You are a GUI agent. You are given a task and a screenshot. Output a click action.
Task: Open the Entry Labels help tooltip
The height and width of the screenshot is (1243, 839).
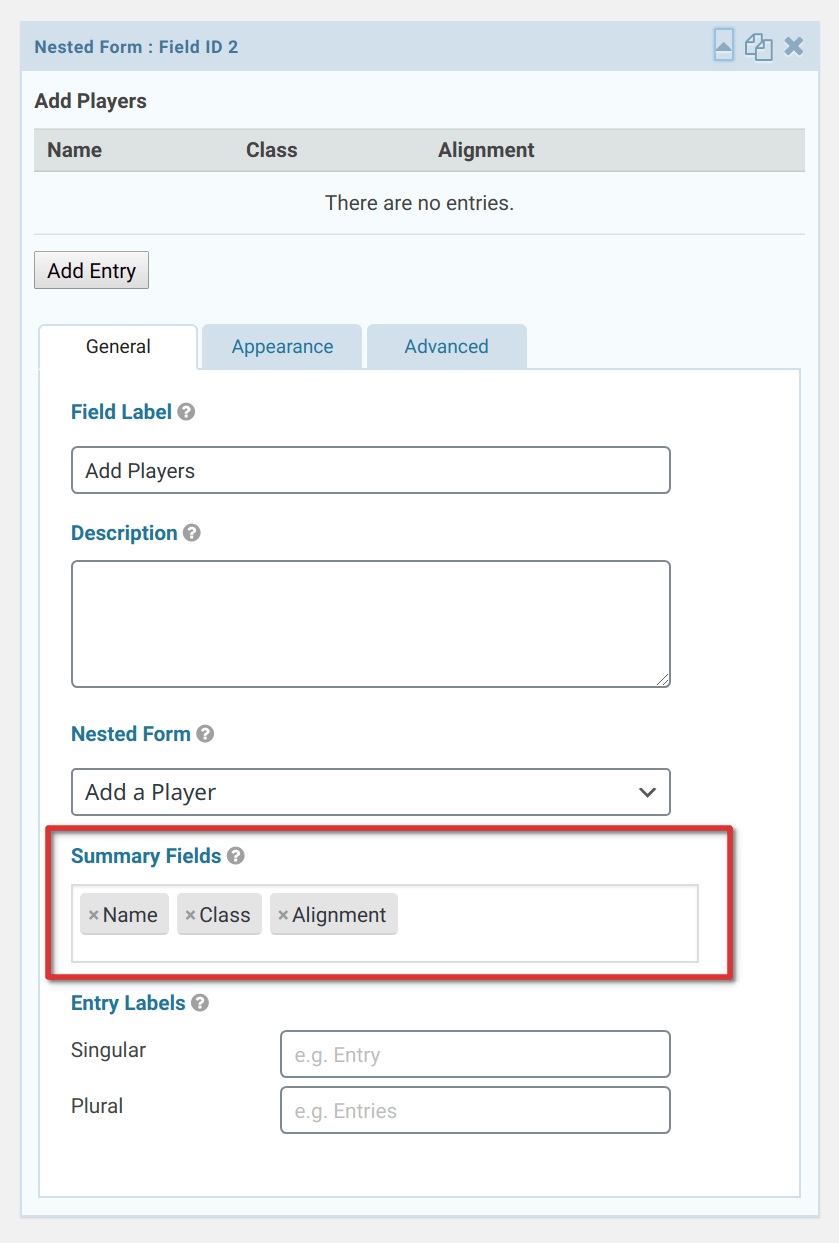pos(199,1003)
